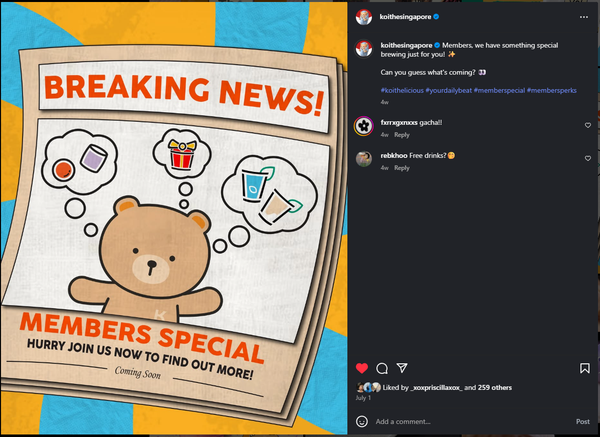Like the gacha comment by fxrrxgxnxxs
600x437 pixels.
coord(588,125)
